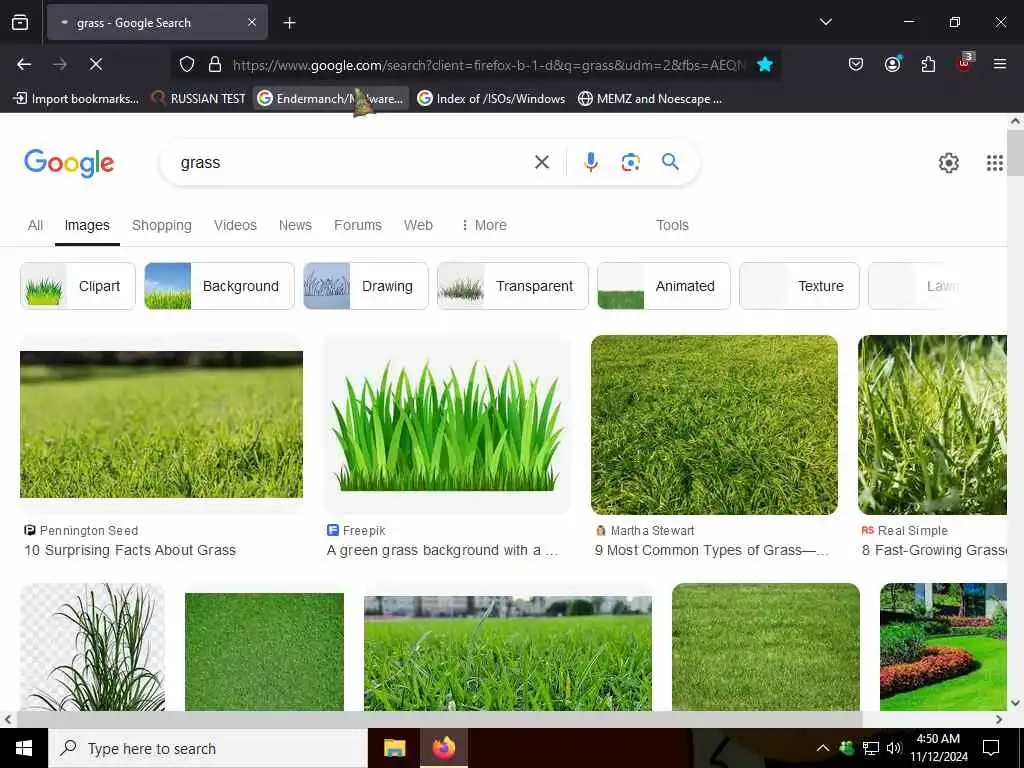Image resolution: width=1024 pixels, height=768 pixels.
Task: Select the Images tab
Action: pos(87,225)
